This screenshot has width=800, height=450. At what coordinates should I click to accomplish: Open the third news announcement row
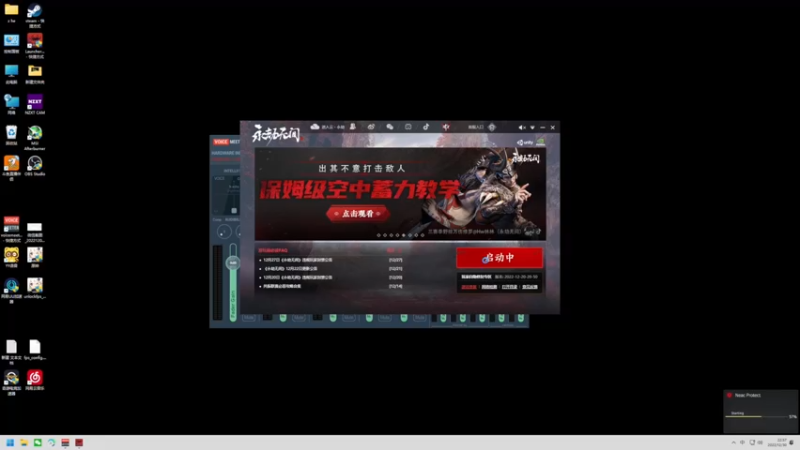click(x=331, y=278)
